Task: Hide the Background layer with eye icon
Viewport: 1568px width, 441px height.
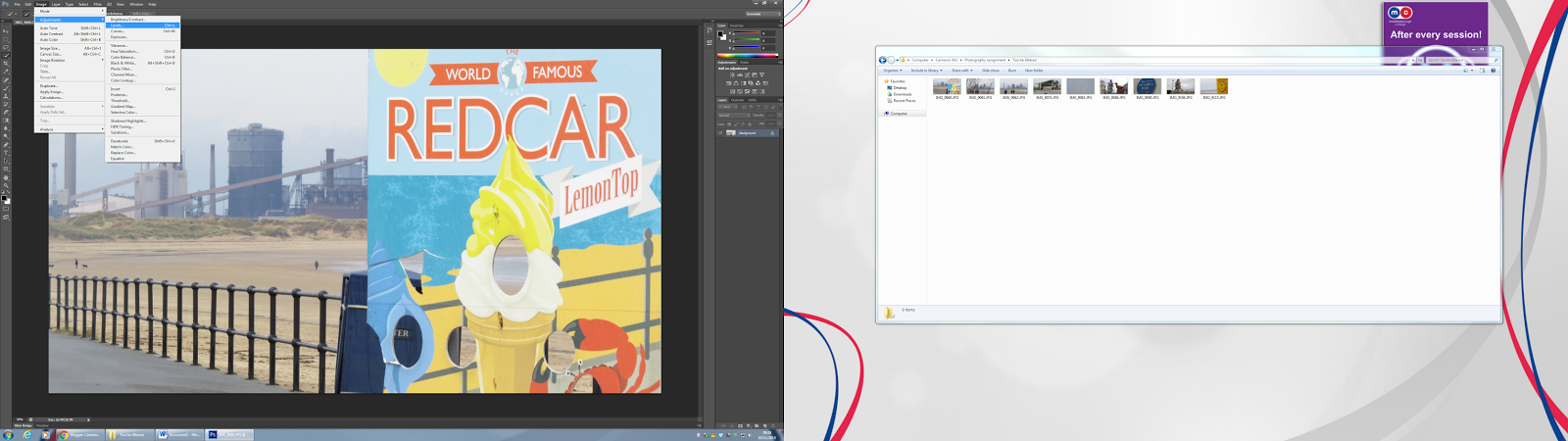Action: coord(720,133)
